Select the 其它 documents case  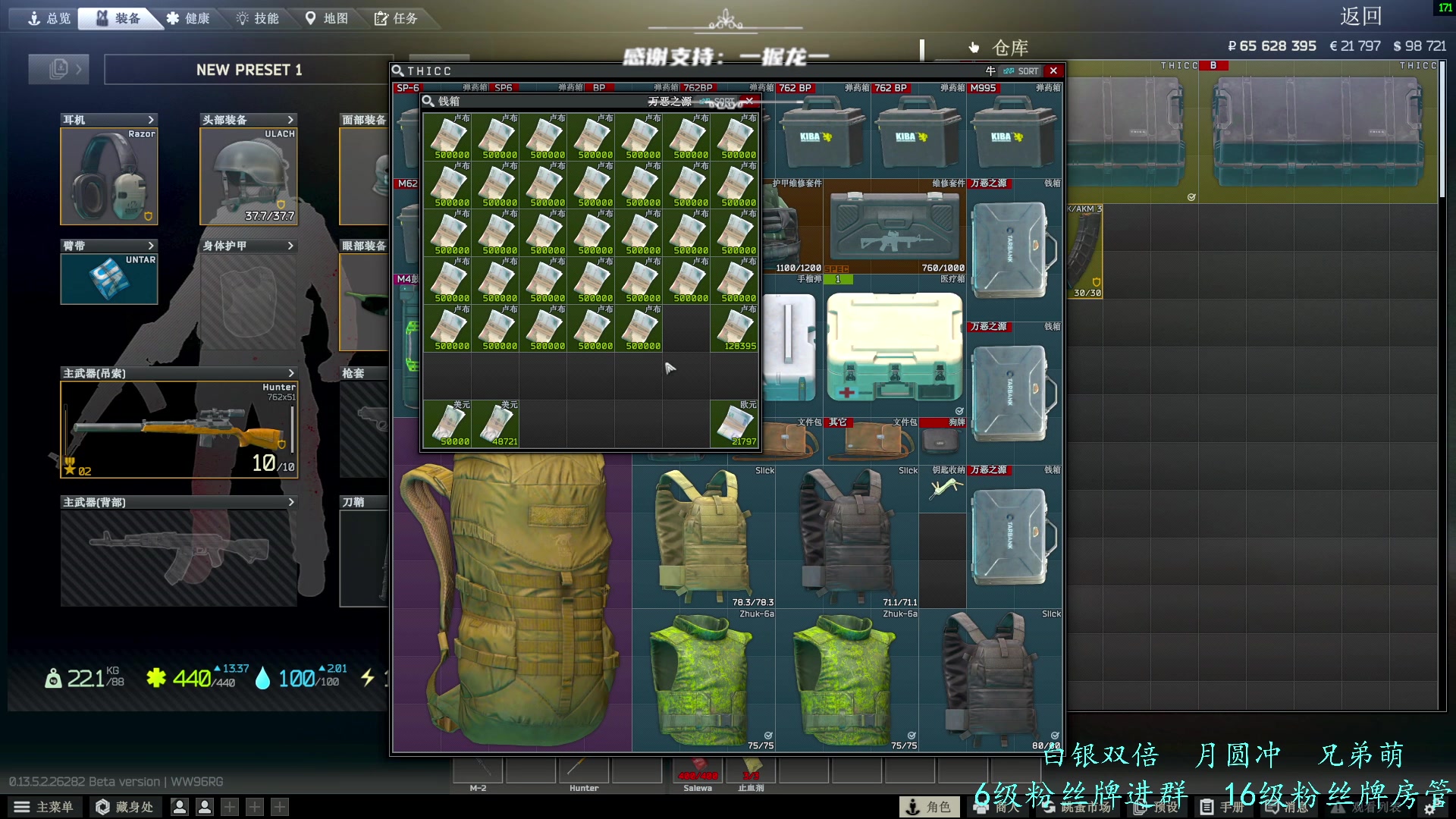pyautogui.click(x=871, y=441)
